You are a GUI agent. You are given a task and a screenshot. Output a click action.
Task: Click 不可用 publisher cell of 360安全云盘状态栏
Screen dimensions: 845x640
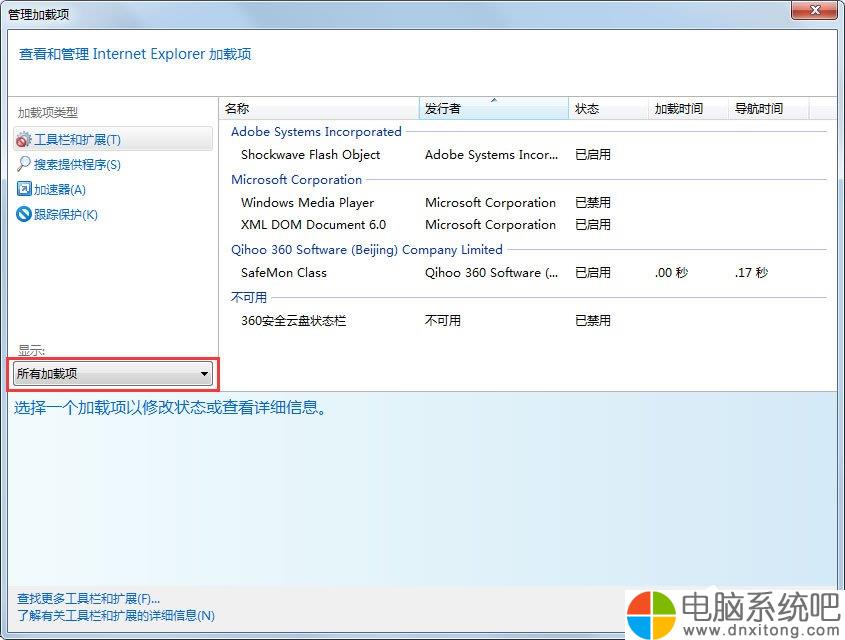[442, 321]
